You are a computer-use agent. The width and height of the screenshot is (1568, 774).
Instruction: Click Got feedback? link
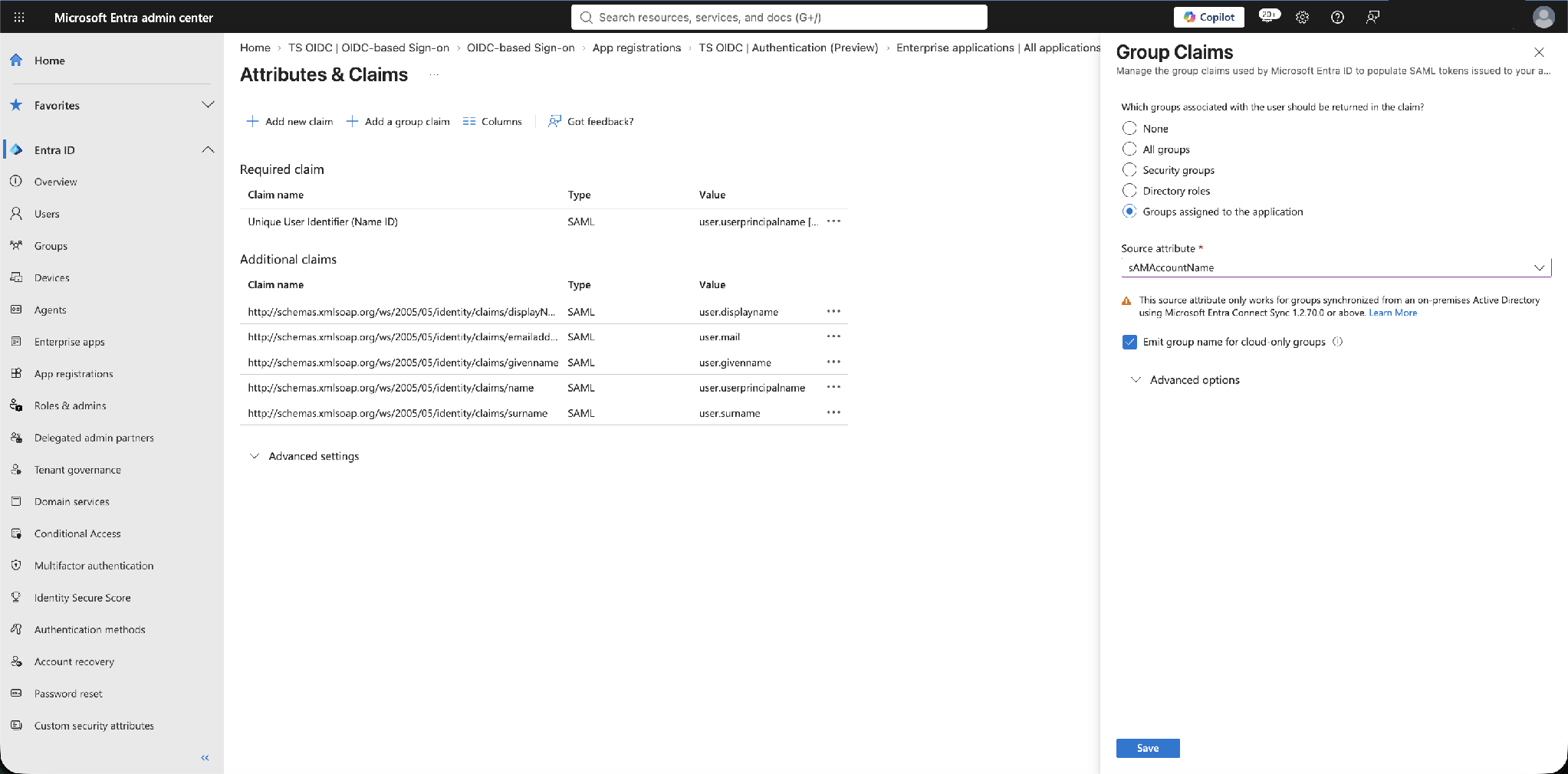tap(591, 121)
